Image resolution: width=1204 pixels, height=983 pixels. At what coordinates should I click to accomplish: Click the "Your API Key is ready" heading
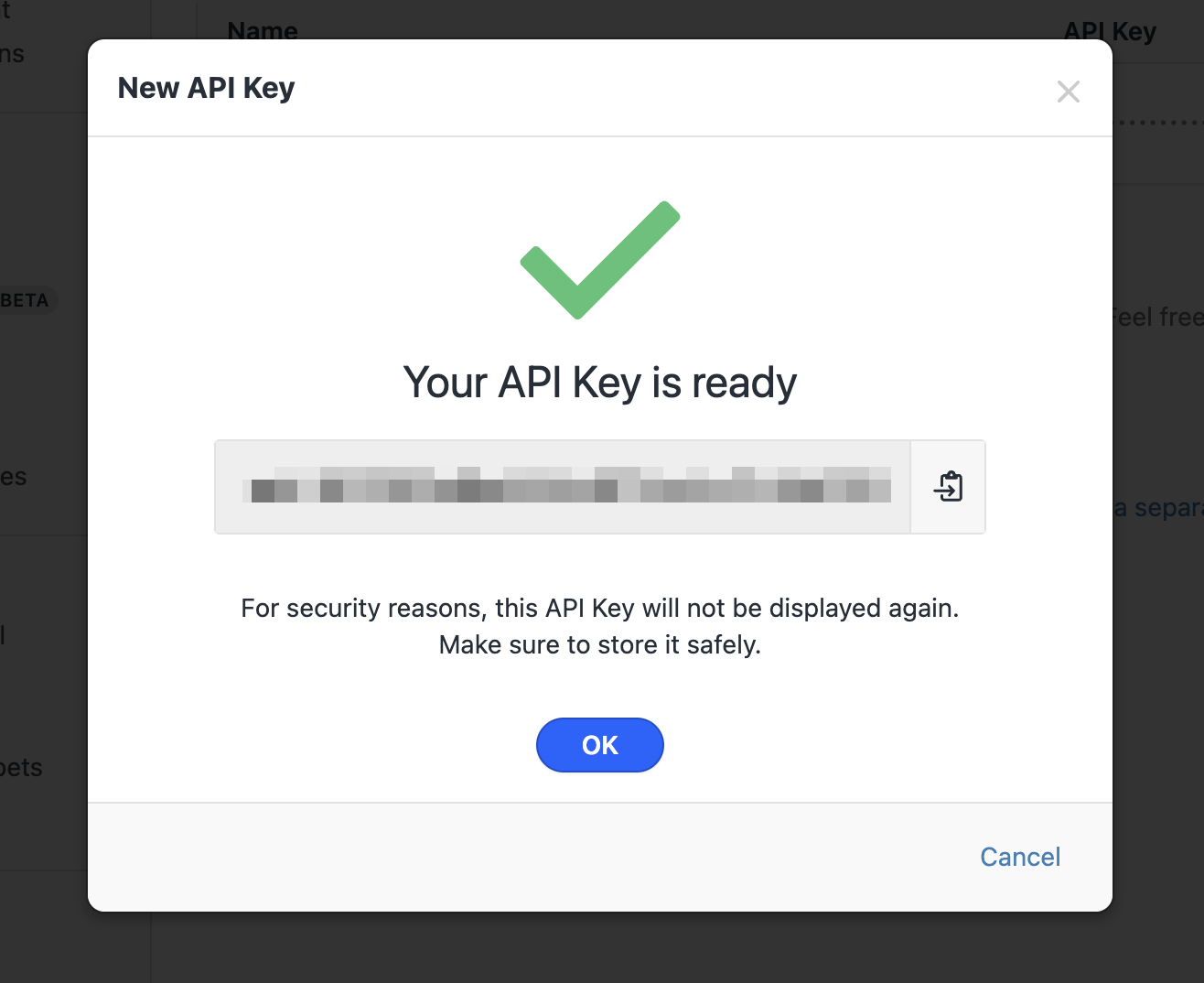(600, 383)
